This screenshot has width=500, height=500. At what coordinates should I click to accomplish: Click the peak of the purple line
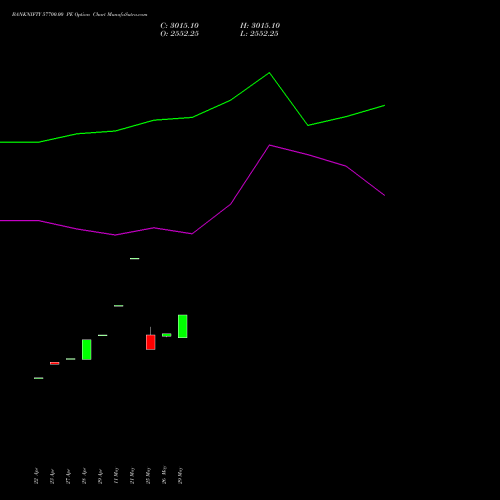coord(269,145)
